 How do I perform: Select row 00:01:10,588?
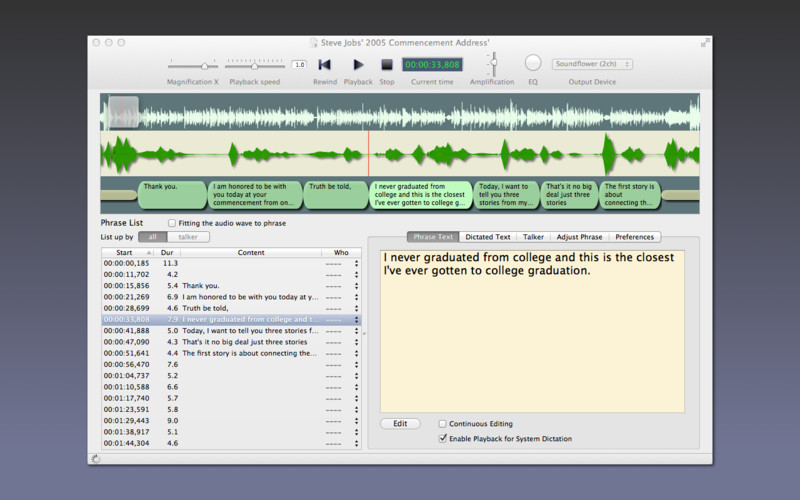point(231,387)
